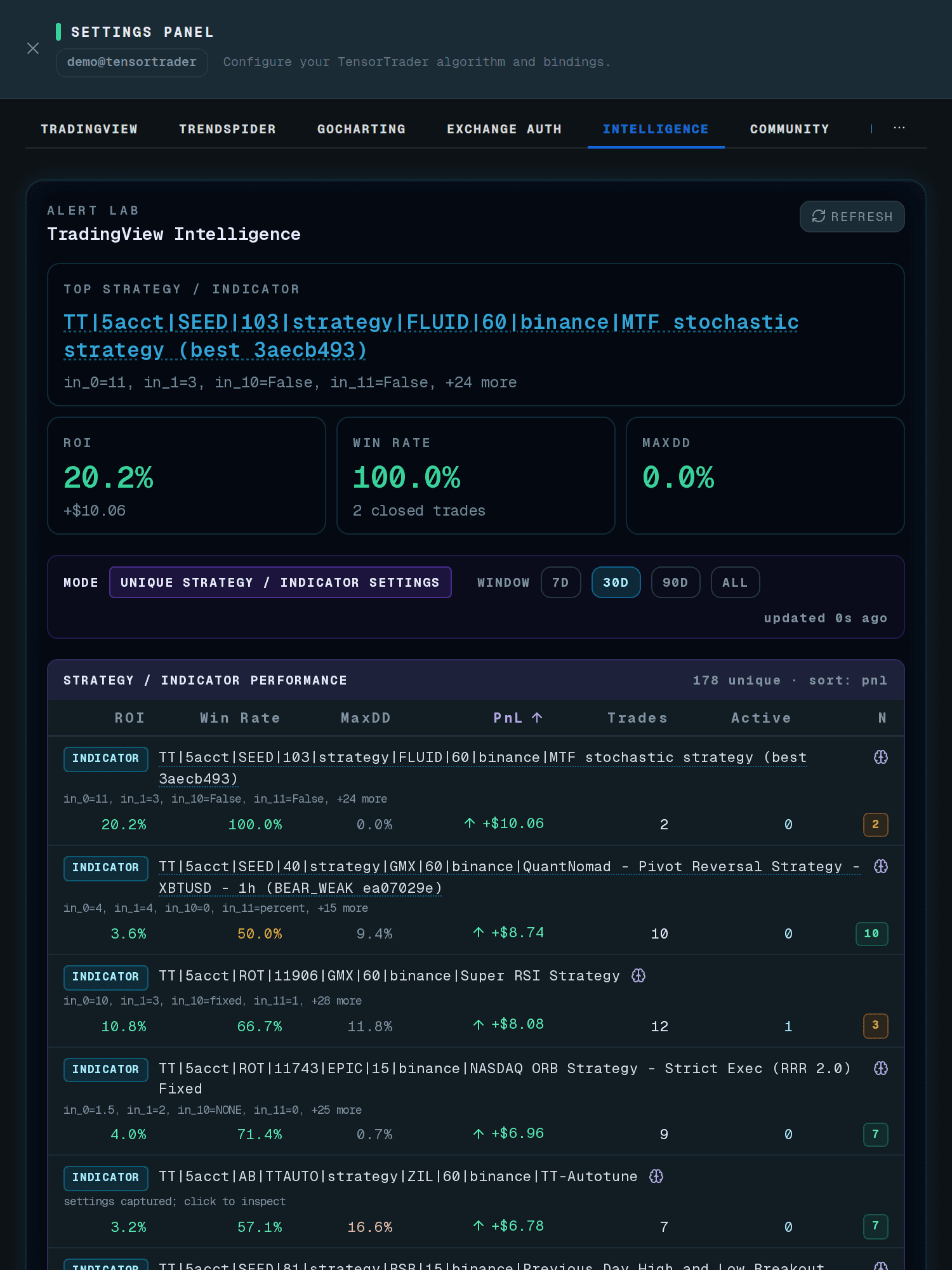Click the '+$6.78' PnL value
Viewport: 952px width, 1270px height.
(517, 1226)
